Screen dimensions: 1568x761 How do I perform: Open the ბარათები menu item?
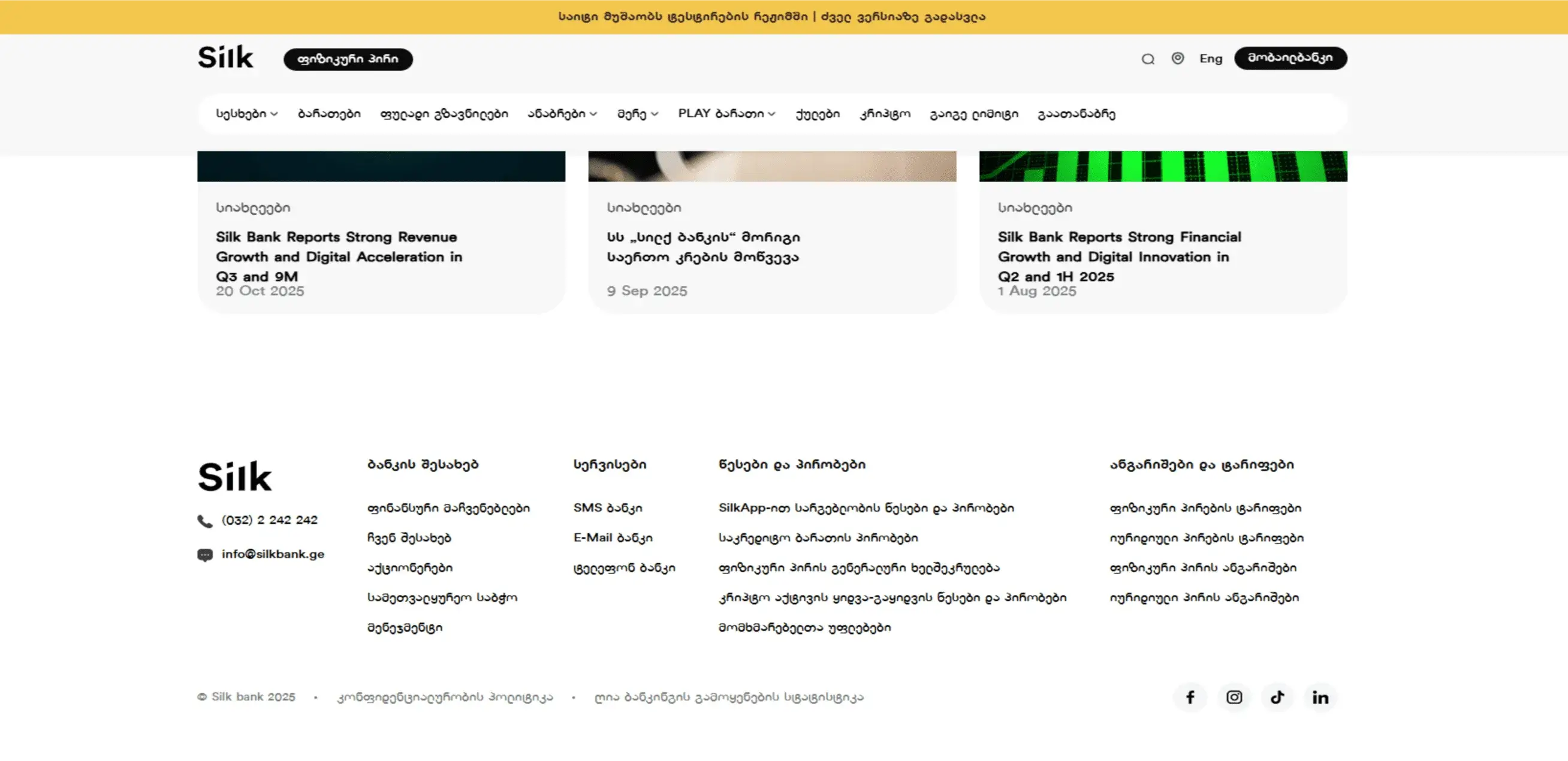[328, 114]
